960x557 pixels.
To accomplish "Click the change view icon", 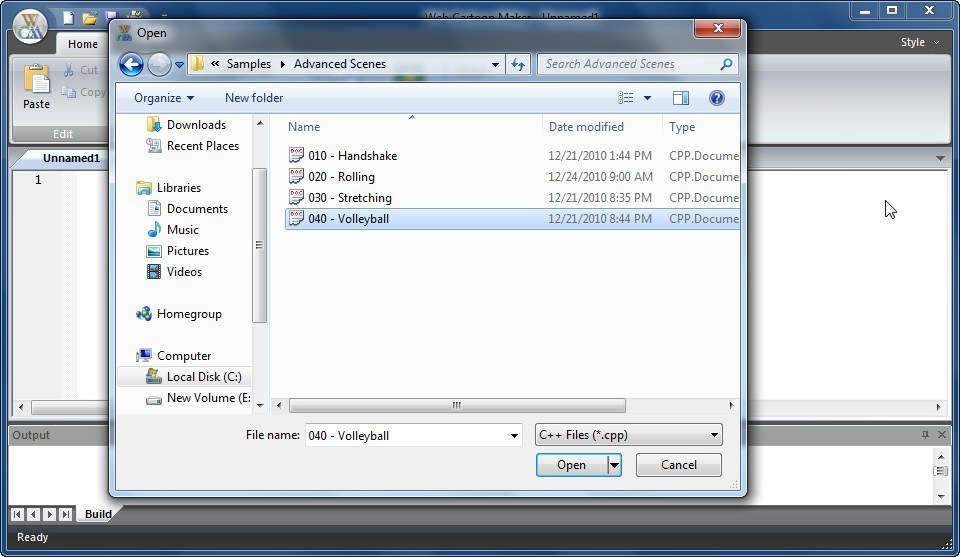I will pos(626,98).
